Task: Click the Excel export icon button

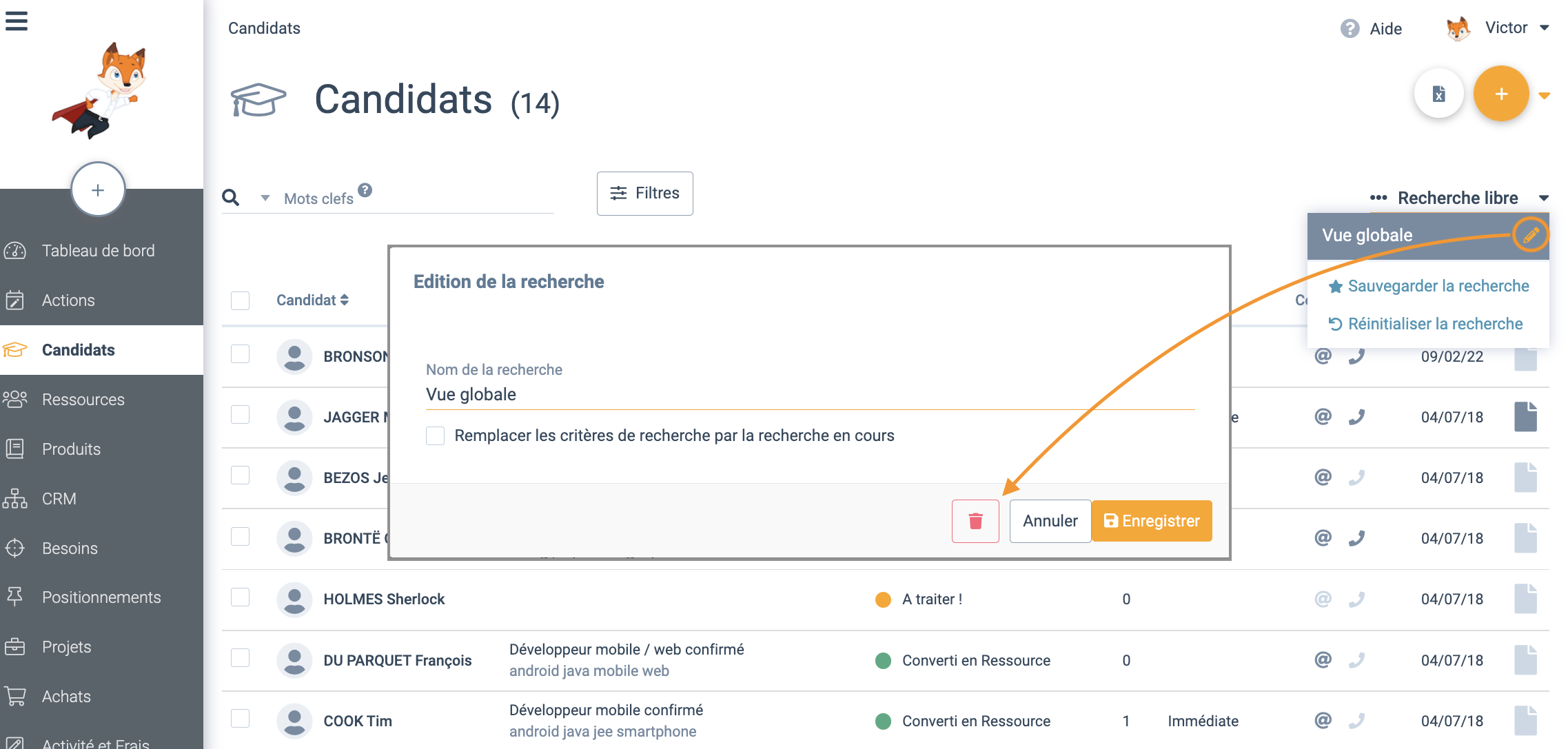Action: point(1438,94)
